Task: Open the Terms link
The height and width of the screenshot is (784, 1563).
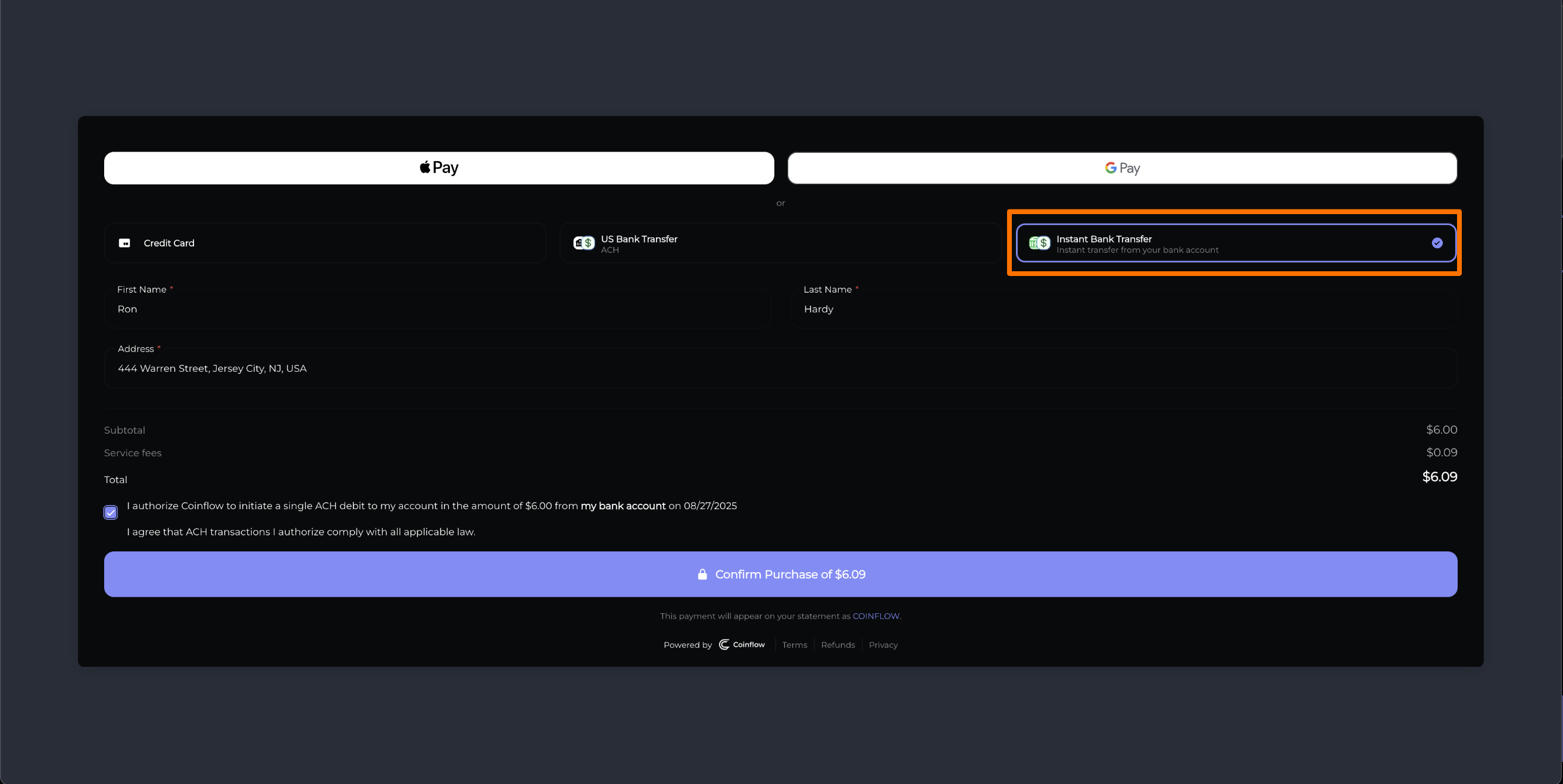Action: pos(794,645)
